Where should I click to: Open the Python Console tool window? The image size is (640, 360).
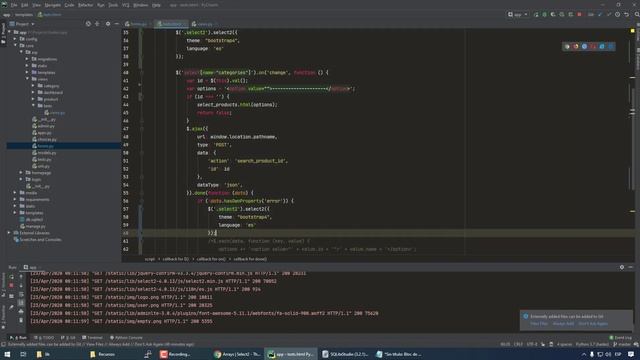click(126, 338)
